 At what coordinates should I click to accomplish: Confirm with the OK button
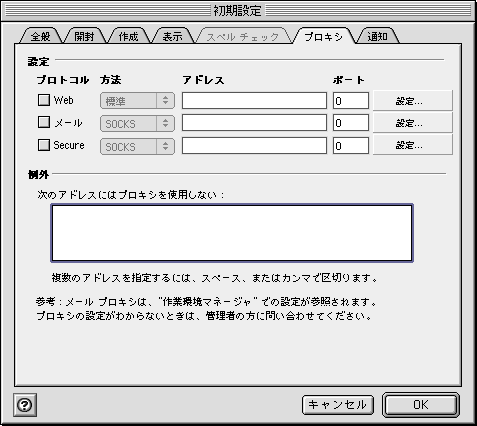[x=421, y=405]
